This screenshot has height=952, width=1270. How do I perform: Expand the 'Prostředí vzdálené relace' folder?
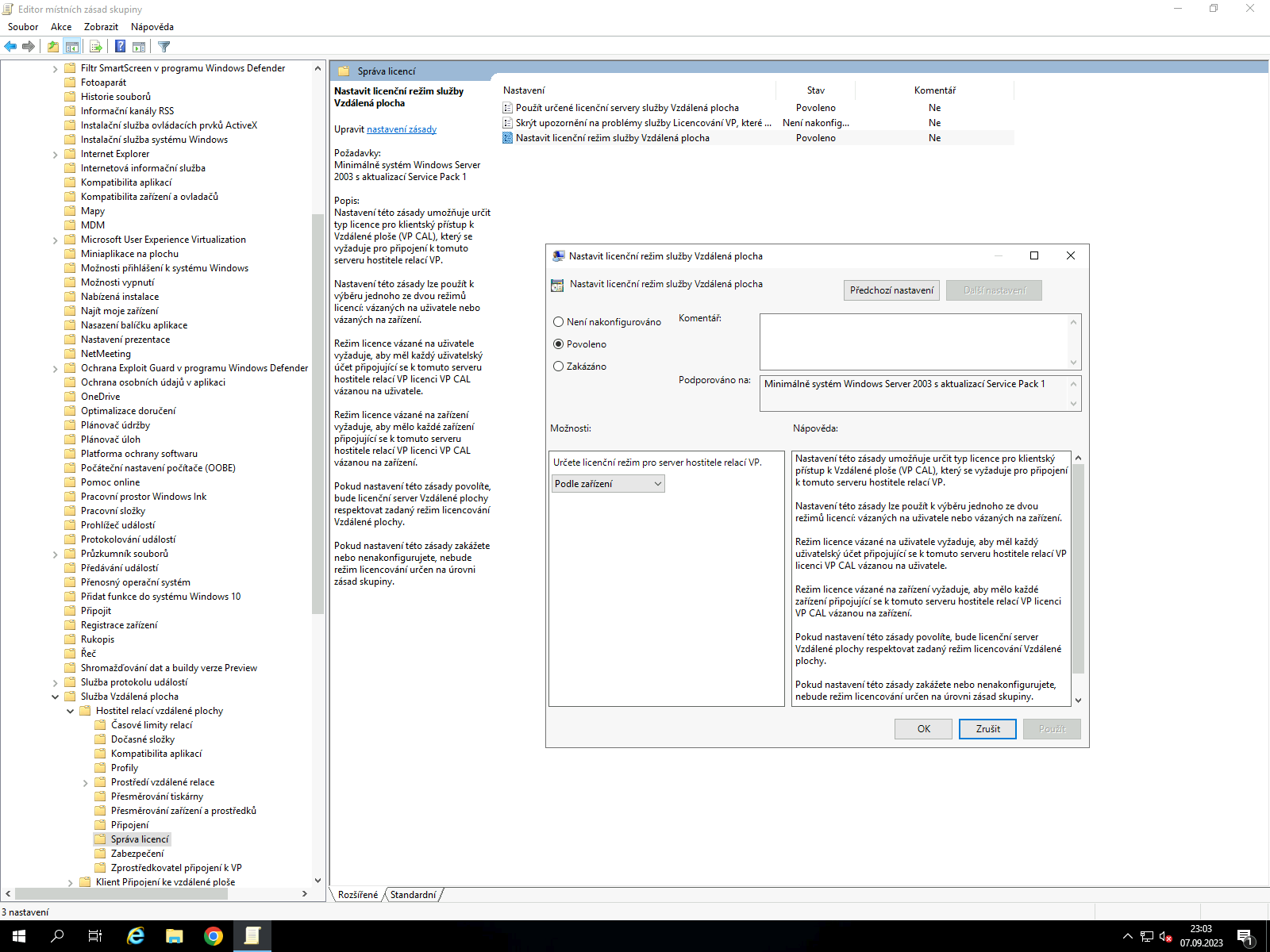86,783
